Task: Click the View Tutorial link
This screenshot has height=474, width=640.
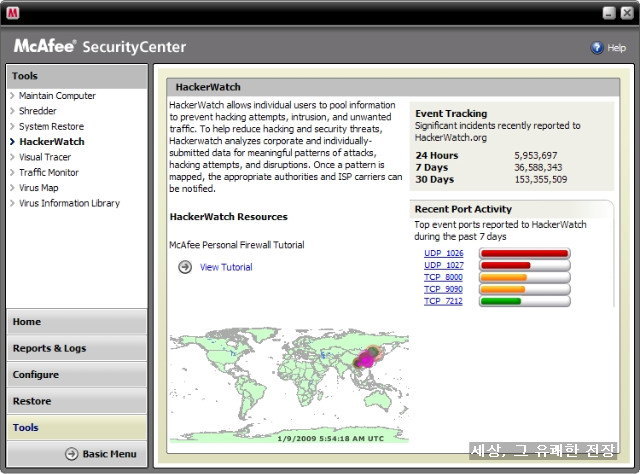Action: pos(226,267)
